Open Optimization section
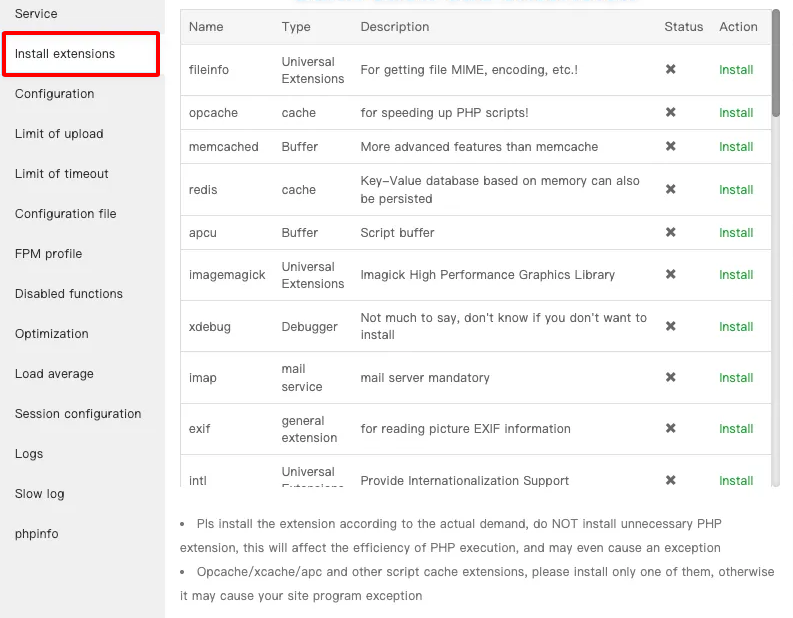Image resolution: width=793 pixels, height=618 pixels. [52, 333]
